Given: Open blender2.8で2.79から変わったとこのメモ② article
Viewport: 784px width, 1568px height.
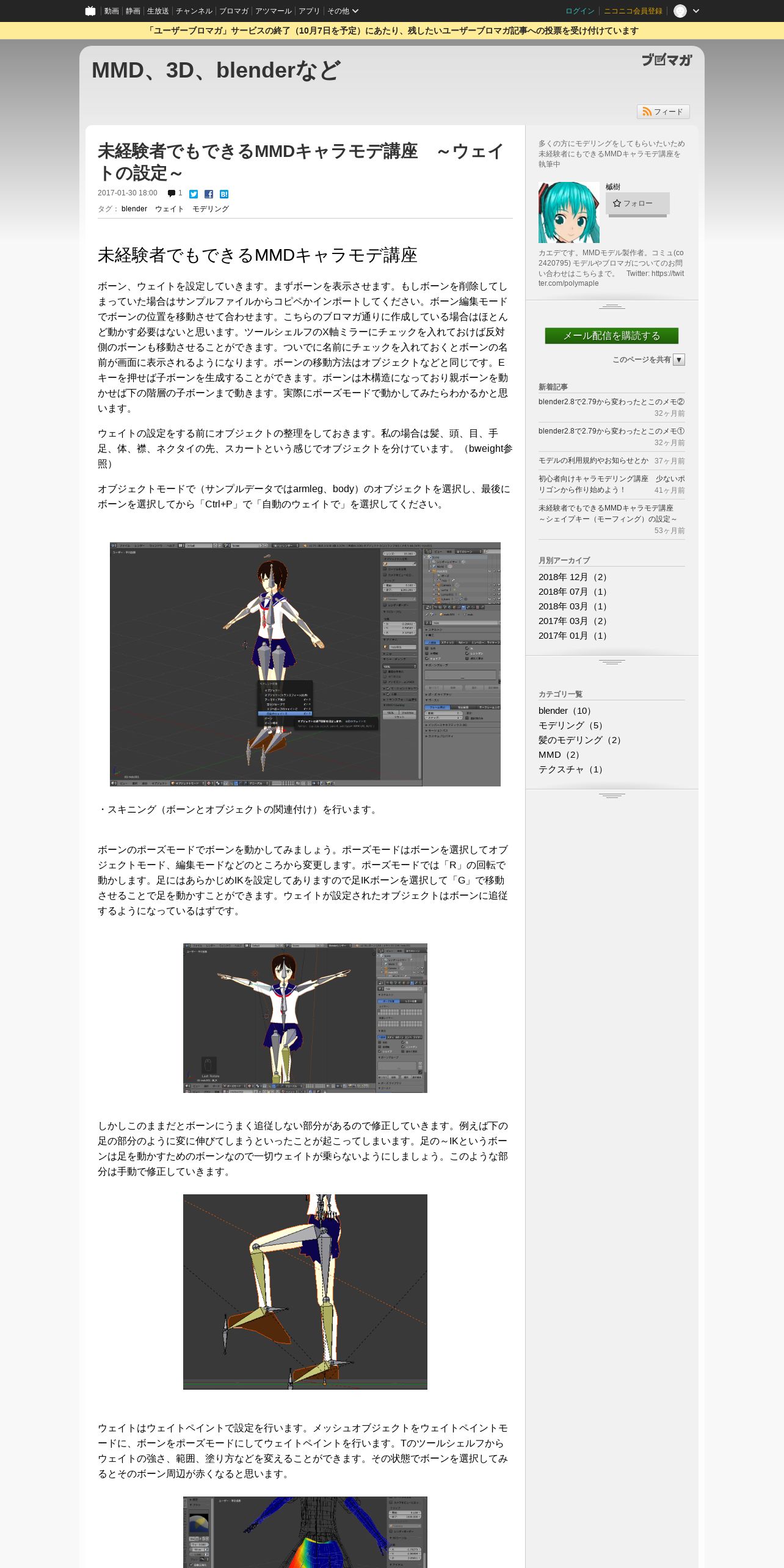Looking at the screenshot, I should pyautogui.click(x=611, y=402).
